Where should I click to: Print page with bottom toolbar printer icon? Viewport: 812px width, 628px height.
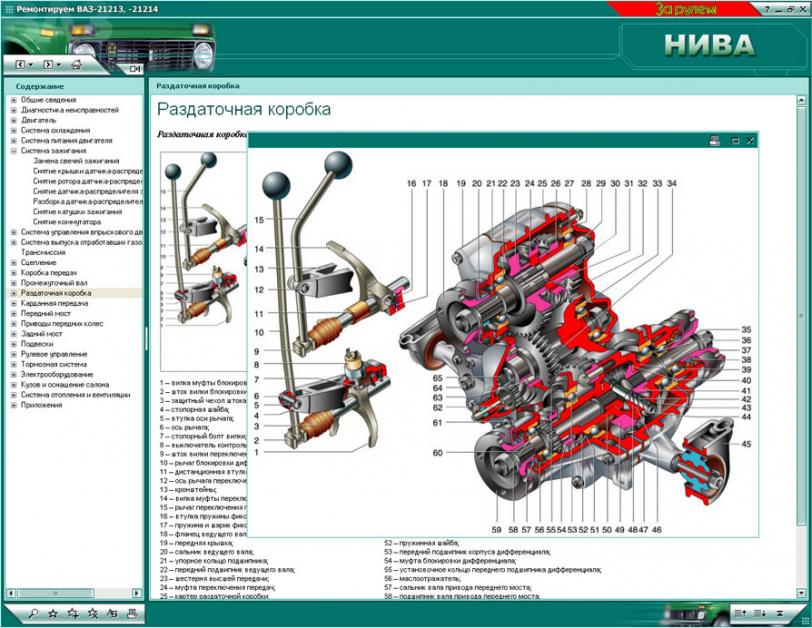click(132, 614)
